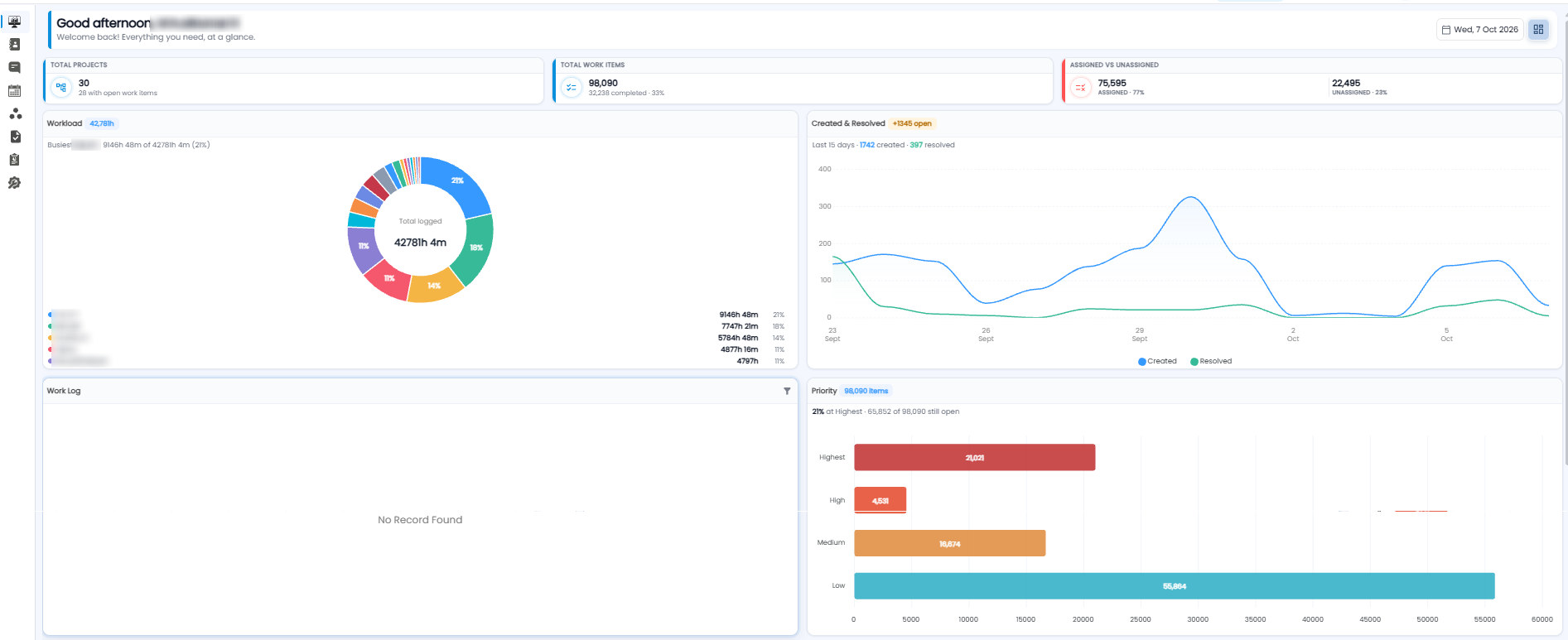
Task: Toggle the Created series in chart legend
Action: pyautogui.click(x=1157, y=361)
